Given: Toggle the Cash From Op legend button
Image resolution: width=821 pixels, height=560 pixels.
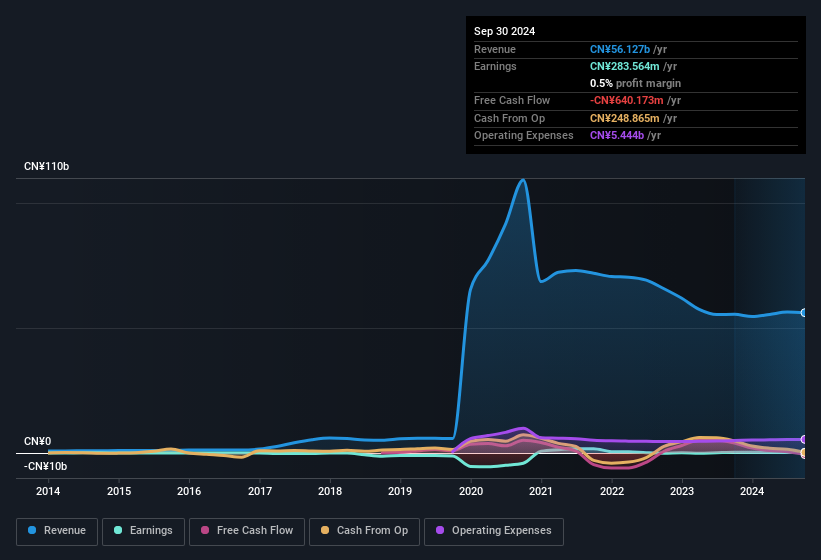Looking at the screenshot, I should [364, 531].
